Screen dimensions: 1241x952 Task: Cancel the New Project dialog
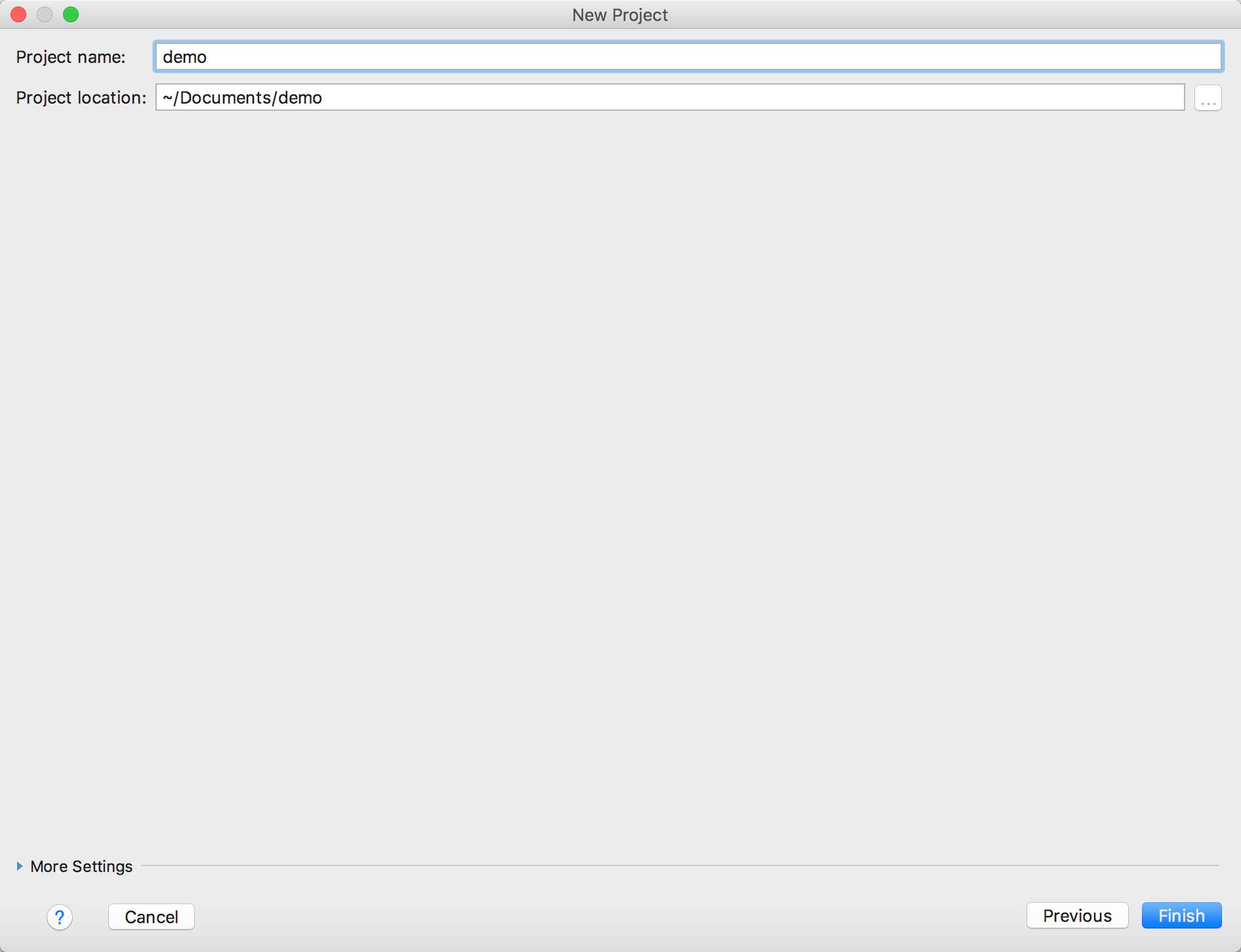pyautogui.click(x=152, y=917)
